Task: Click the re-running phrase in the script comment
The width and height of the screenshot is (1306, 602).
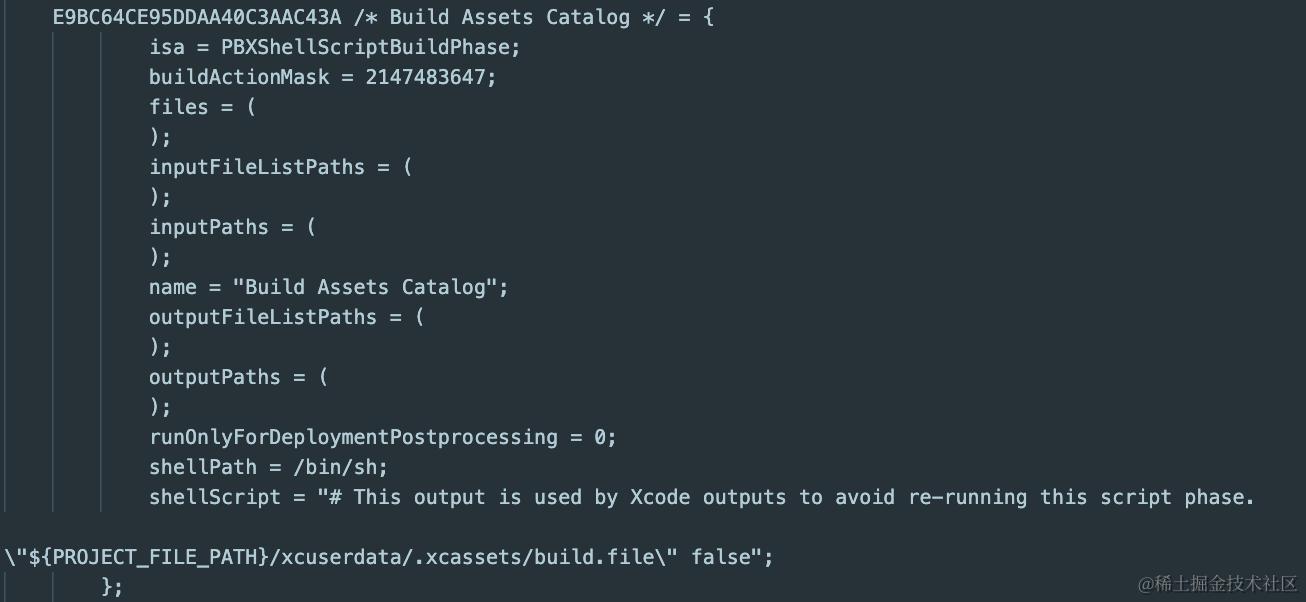Action: point(968,497)
